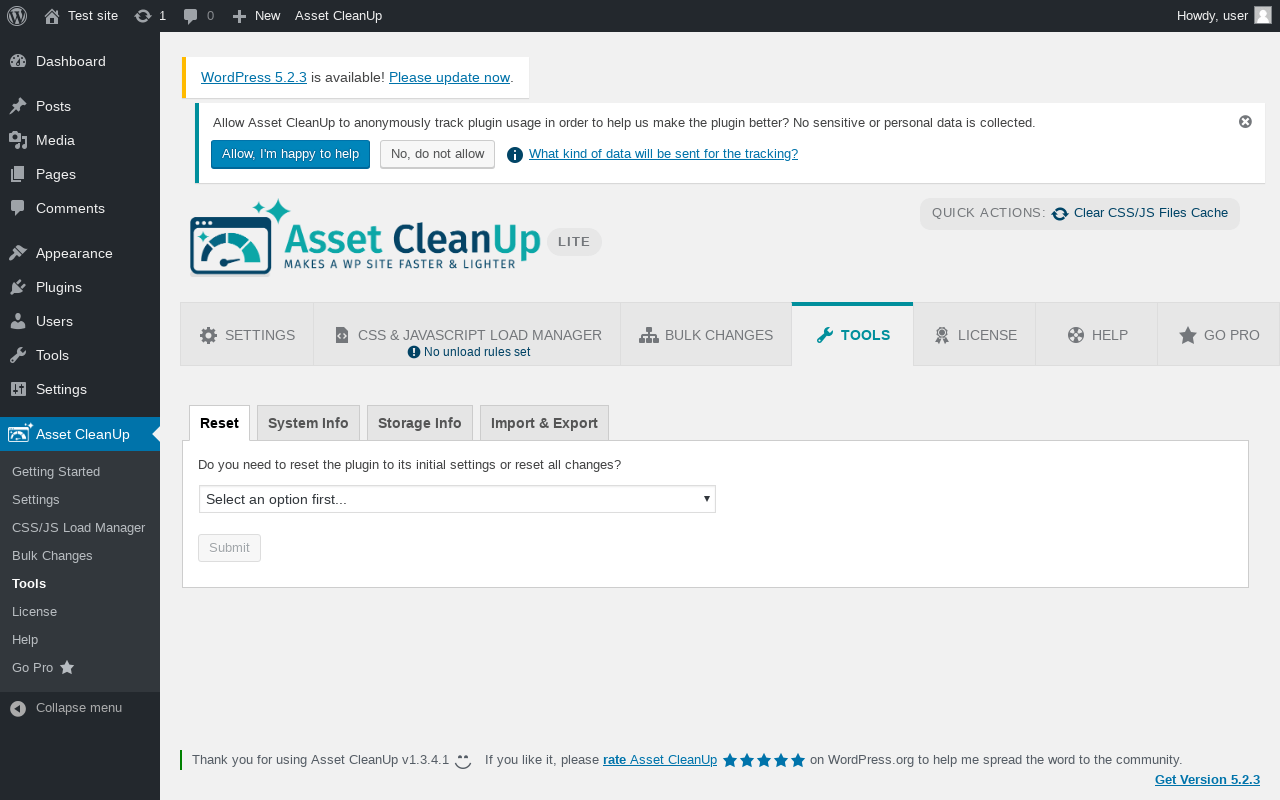Click the 'No unload rules set' notice text

tap(477, 352)
